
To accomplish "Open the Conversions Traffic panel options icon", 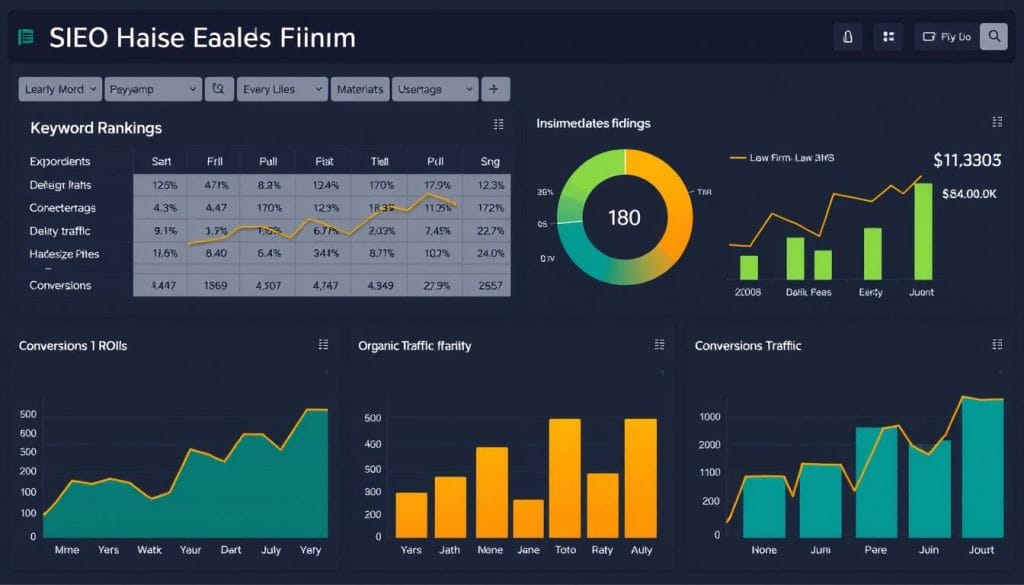I will [996, 344].
